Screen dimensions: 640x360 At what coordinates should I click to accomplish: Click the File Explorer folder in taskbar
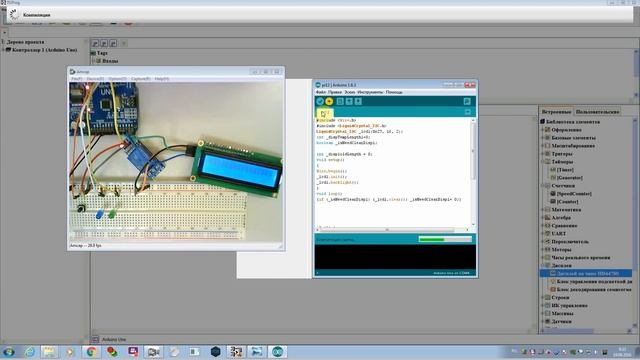pyautogui.click(x=49, y=352)
